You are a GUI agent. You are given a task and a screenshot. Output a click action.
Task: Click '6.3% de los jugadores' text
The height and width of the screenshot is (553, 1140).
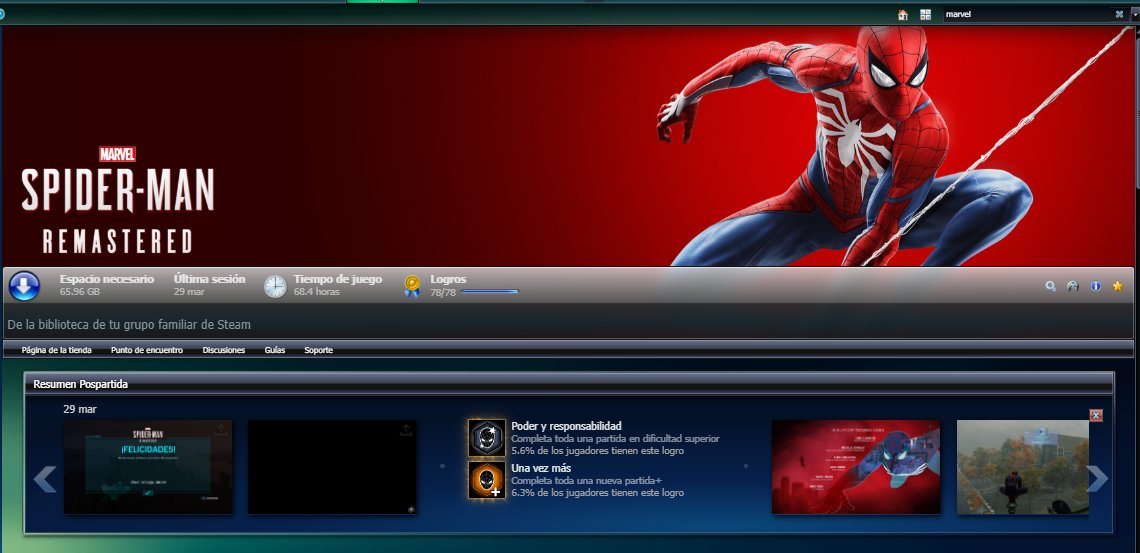pyautogui.click(x=598, y=493)
